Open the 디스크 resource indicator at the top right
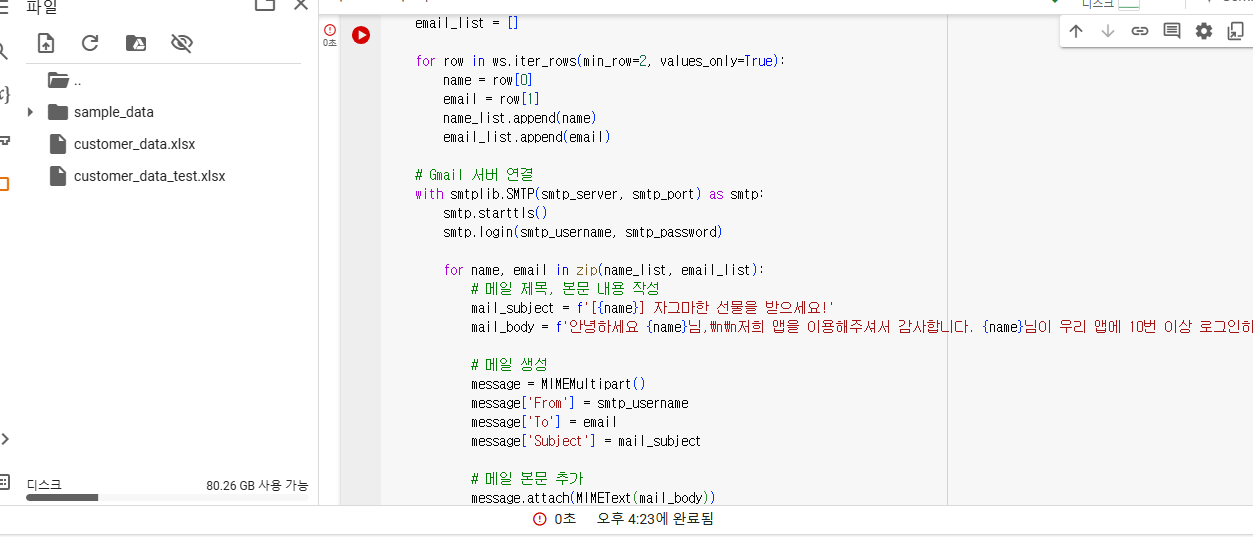Image resolution: width=1253 pixels, height=537 pixels. (x=1110, y=5)
